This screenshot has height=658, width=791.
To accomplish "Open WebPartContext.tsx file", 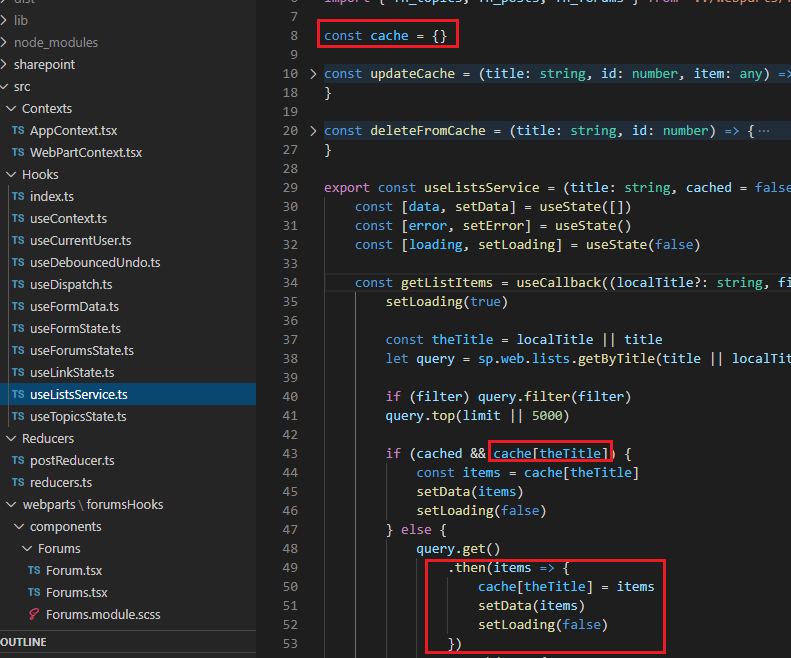I will (x=86, y=153).
